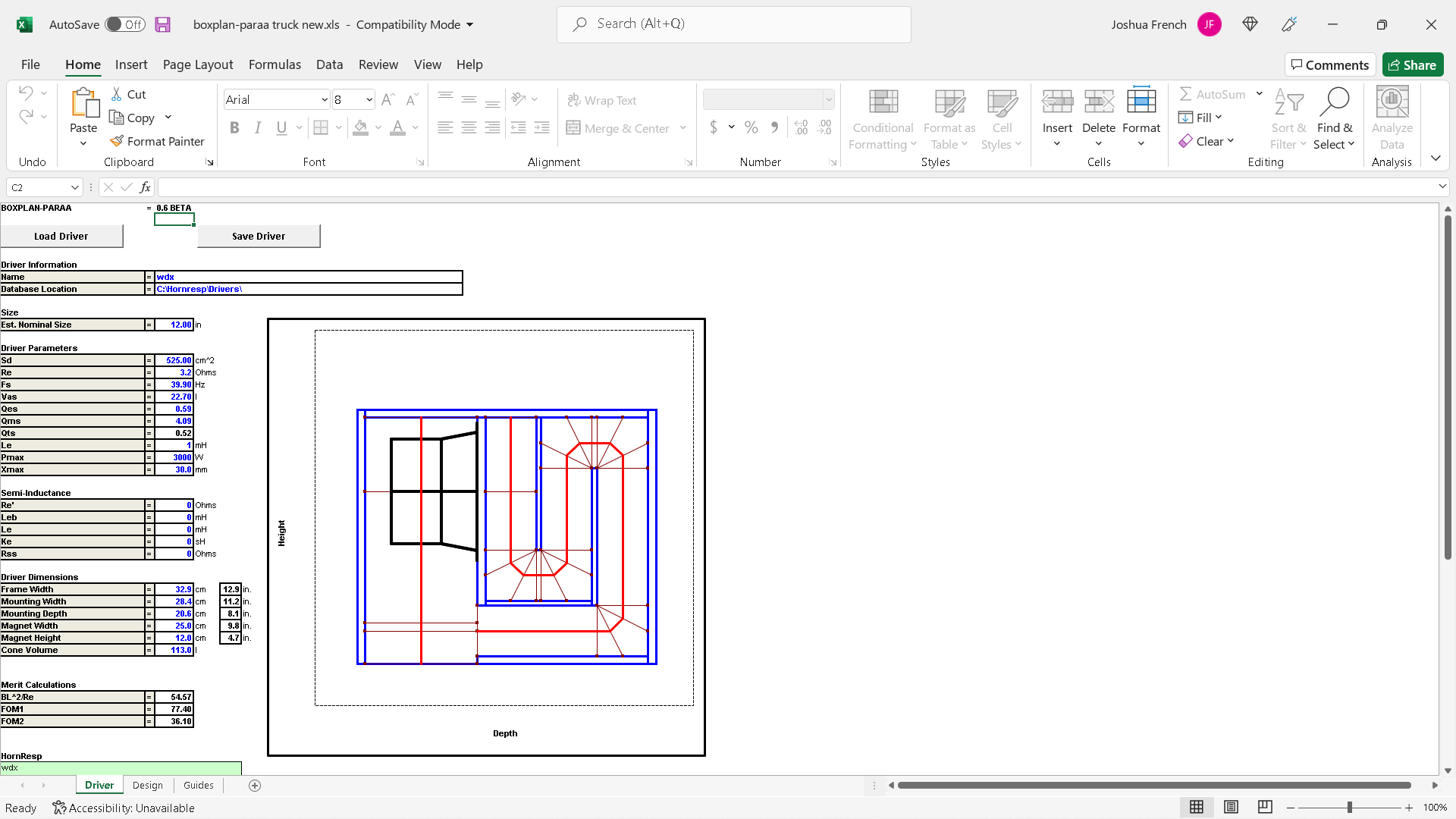Switch to Page Layout view
The width and height of the screenshot is (1456, 819).
click(x=1231, y=807)
